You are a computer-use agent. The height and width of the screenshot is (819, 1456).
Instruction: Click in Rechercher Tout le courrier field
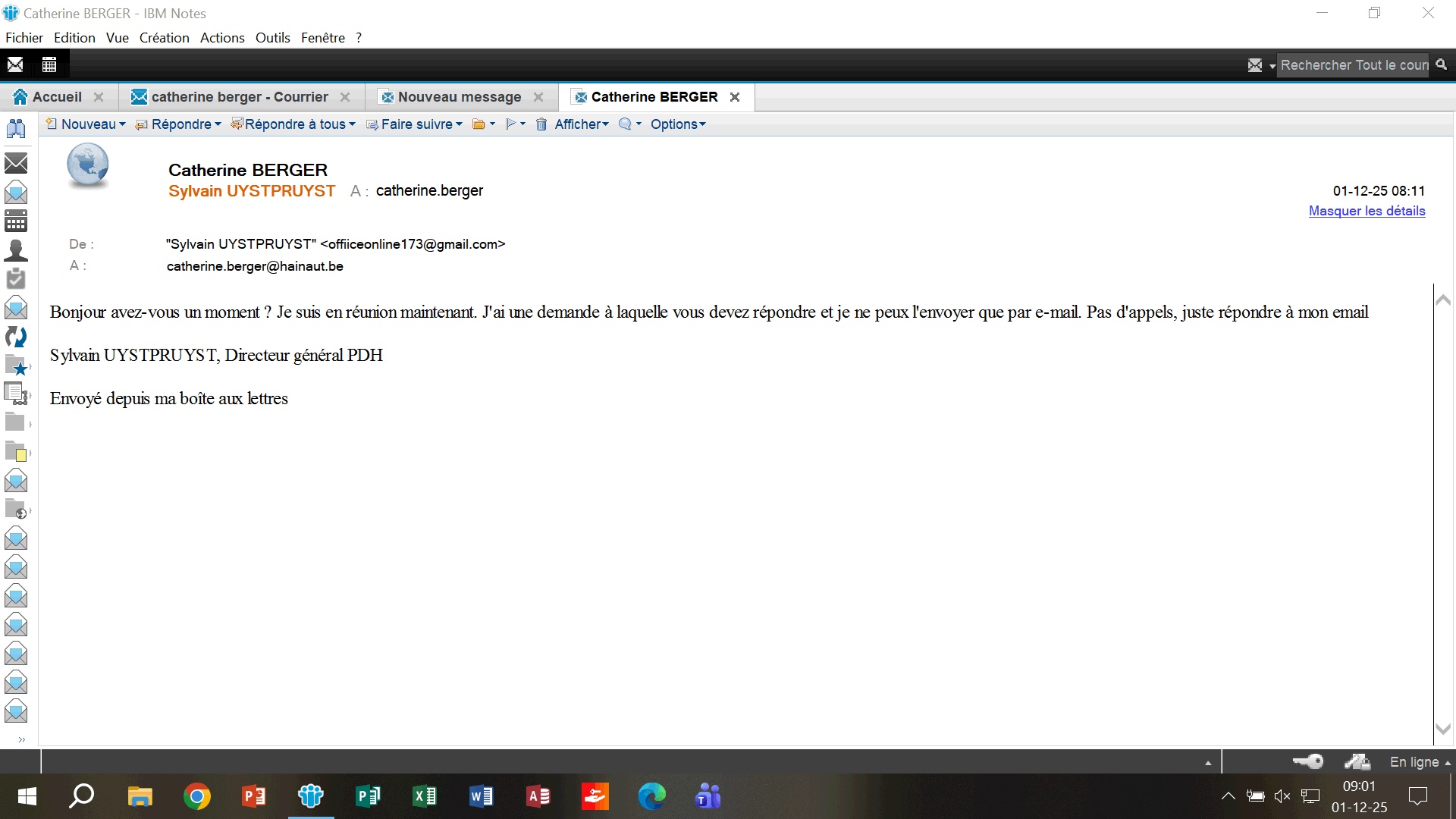coord(1353,65)
